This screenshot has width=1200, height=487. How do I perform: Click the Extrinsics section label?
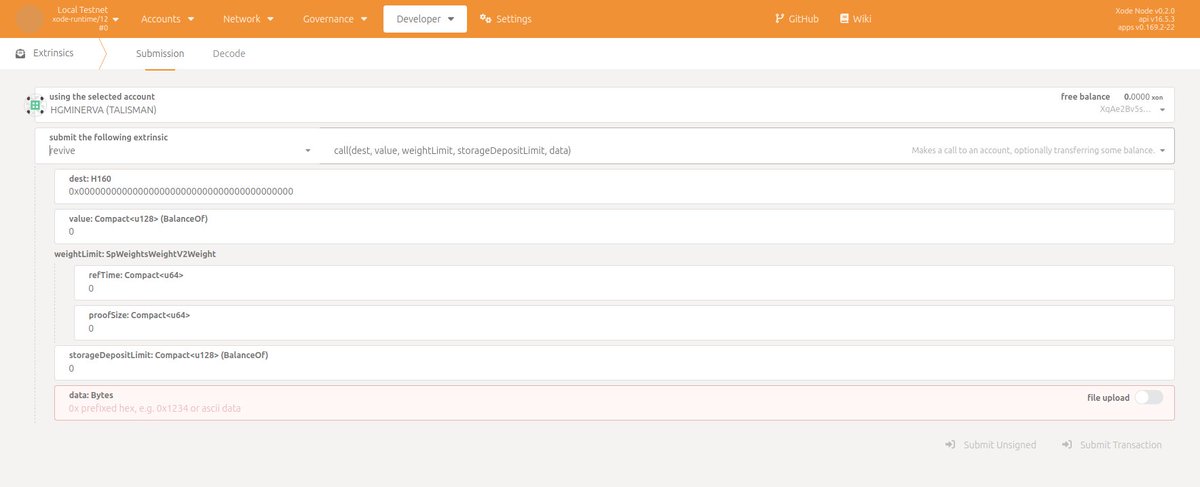(54, 54)
